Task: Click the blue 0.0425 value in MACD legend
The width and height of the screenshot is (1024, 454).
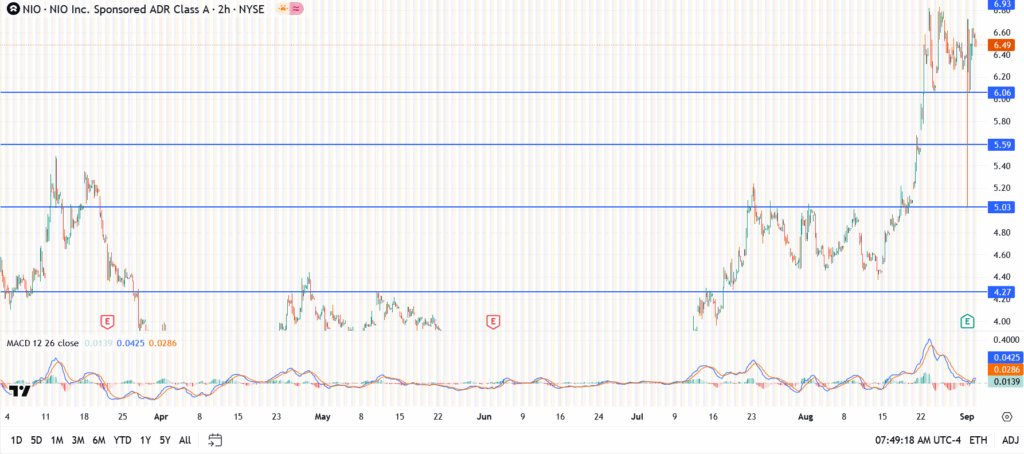Action: click(130, 343)
